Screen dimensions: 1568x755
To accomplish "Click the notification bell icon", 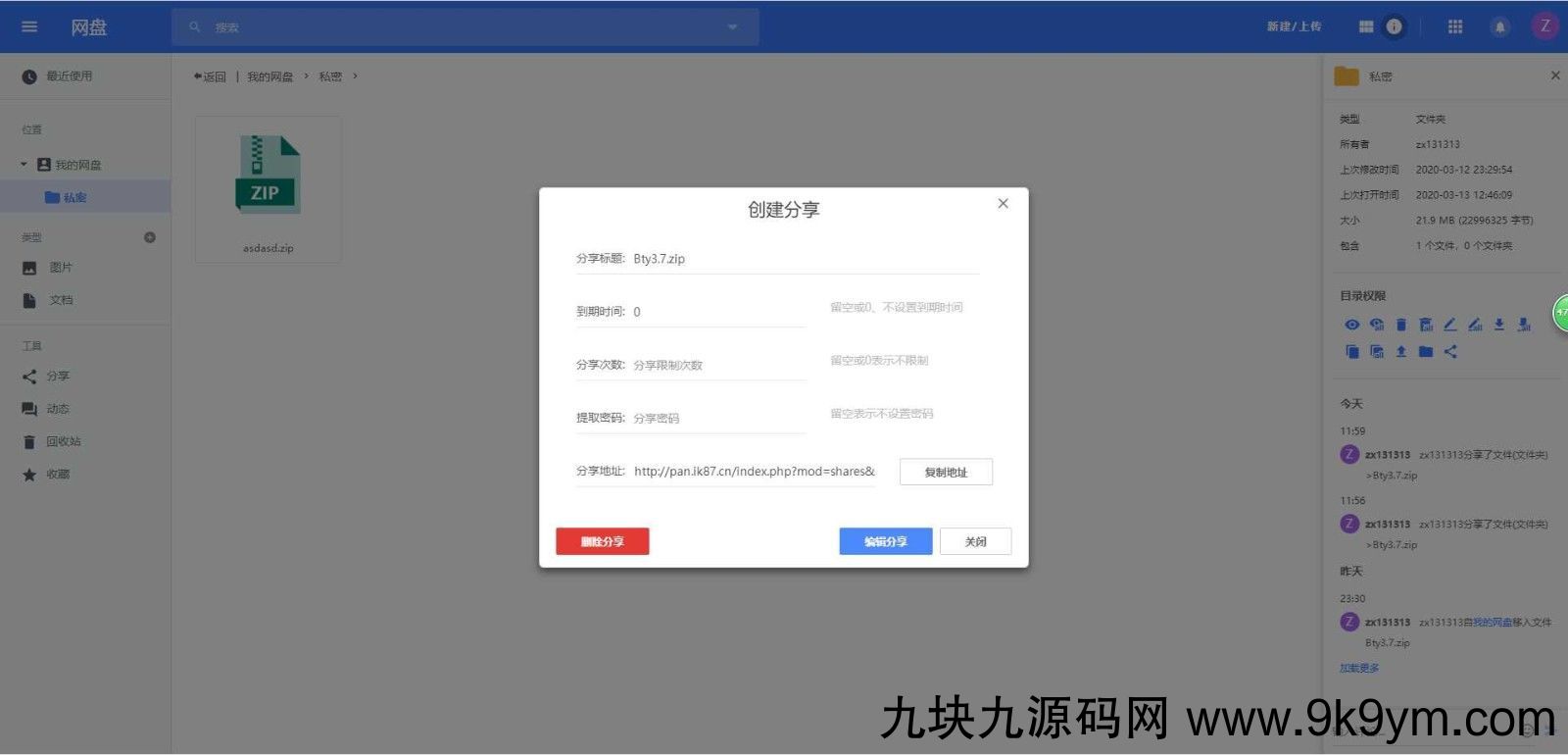I will coord(1499,27).
